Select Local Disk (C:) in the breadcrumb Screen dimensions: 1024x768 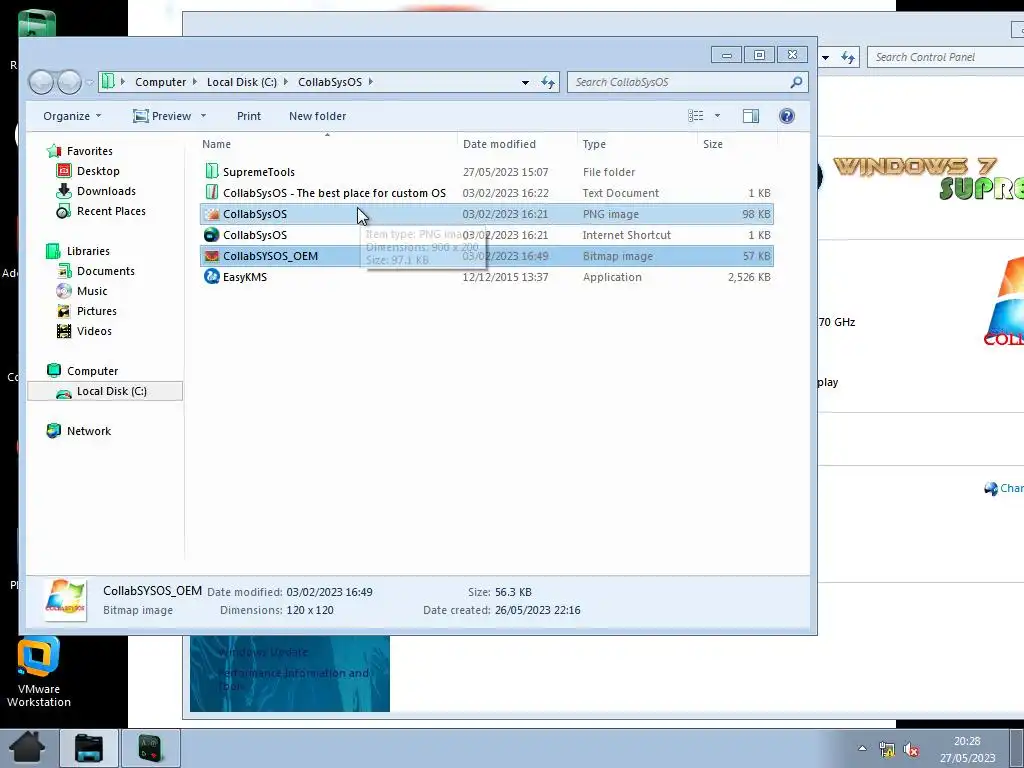pyautogui.click(x=242, y=82)
